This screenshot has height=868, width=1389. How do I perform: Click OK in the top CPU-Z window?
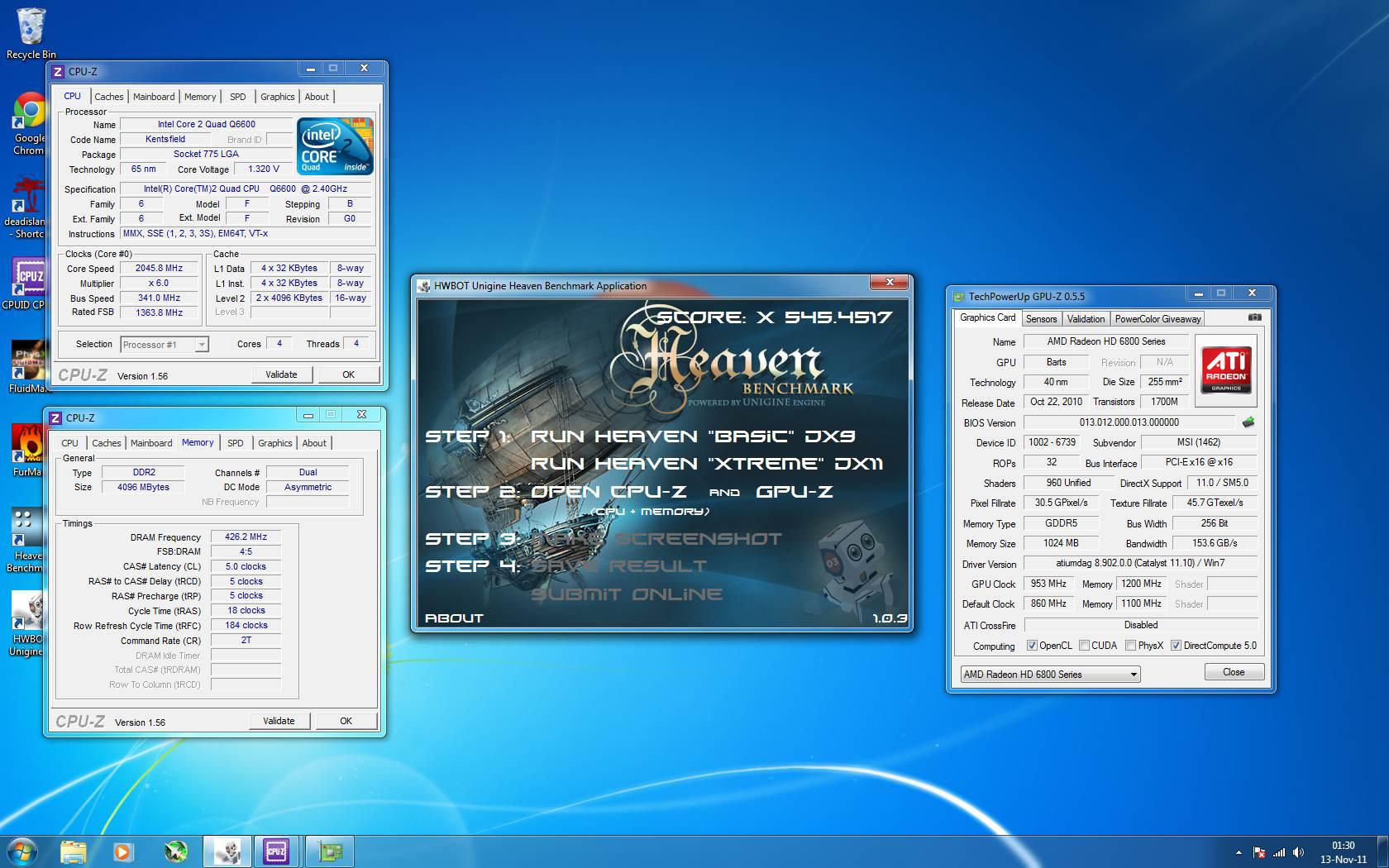point(348,374)
